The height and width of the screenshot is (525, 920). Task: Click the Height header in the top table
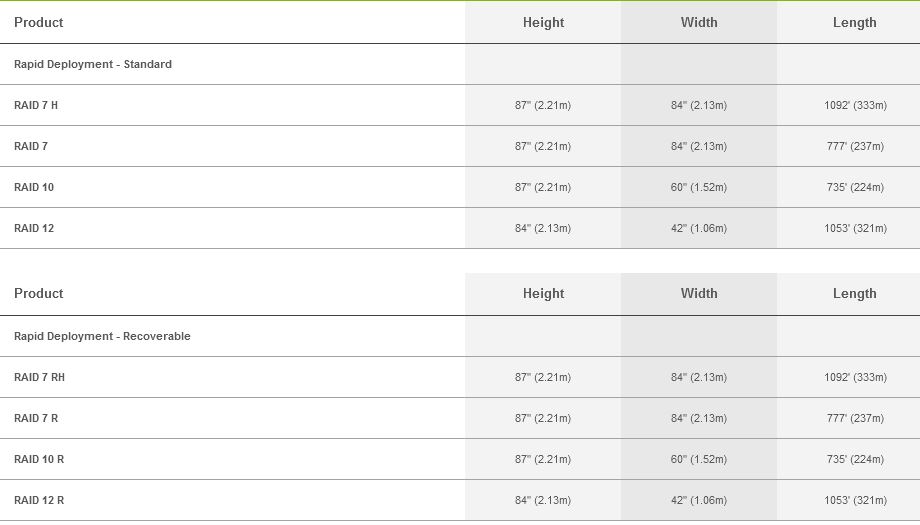click(x=543, y=22)
